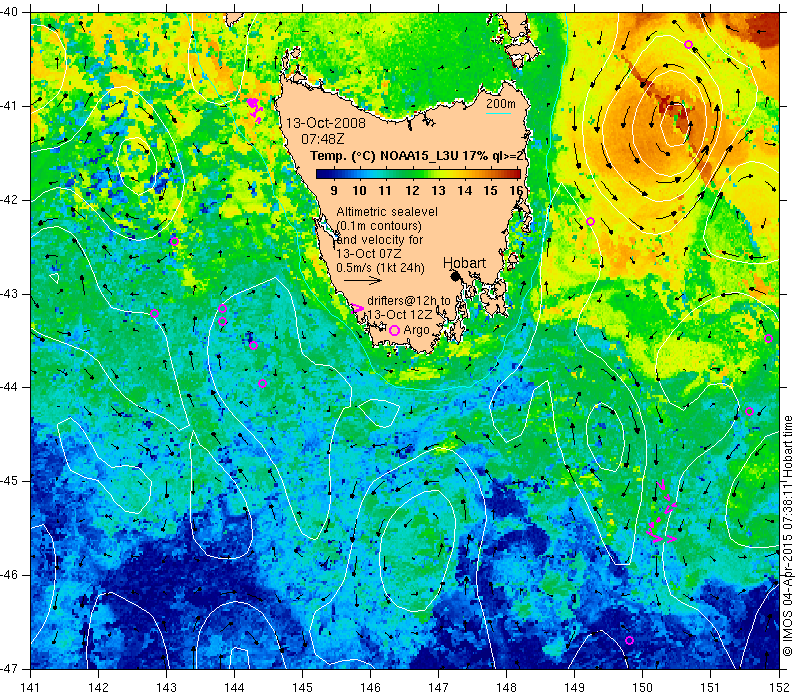Select Argo float marker near 151.6E, 44.3S
This screenshot has height=700, width=800.
click(749, 412)
